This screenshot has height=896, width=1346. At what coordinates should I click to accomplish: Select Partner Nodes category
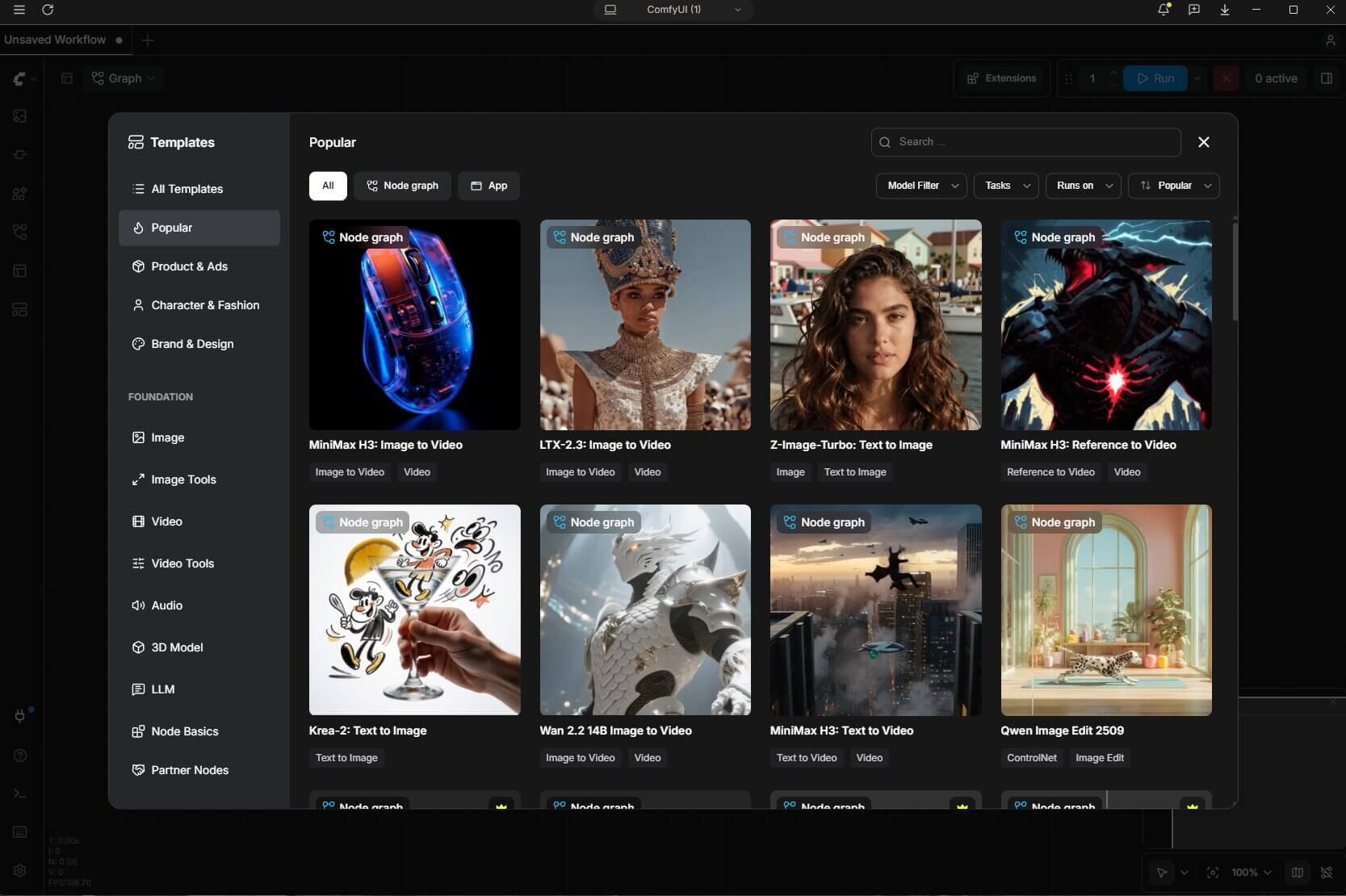coord(199,770)
